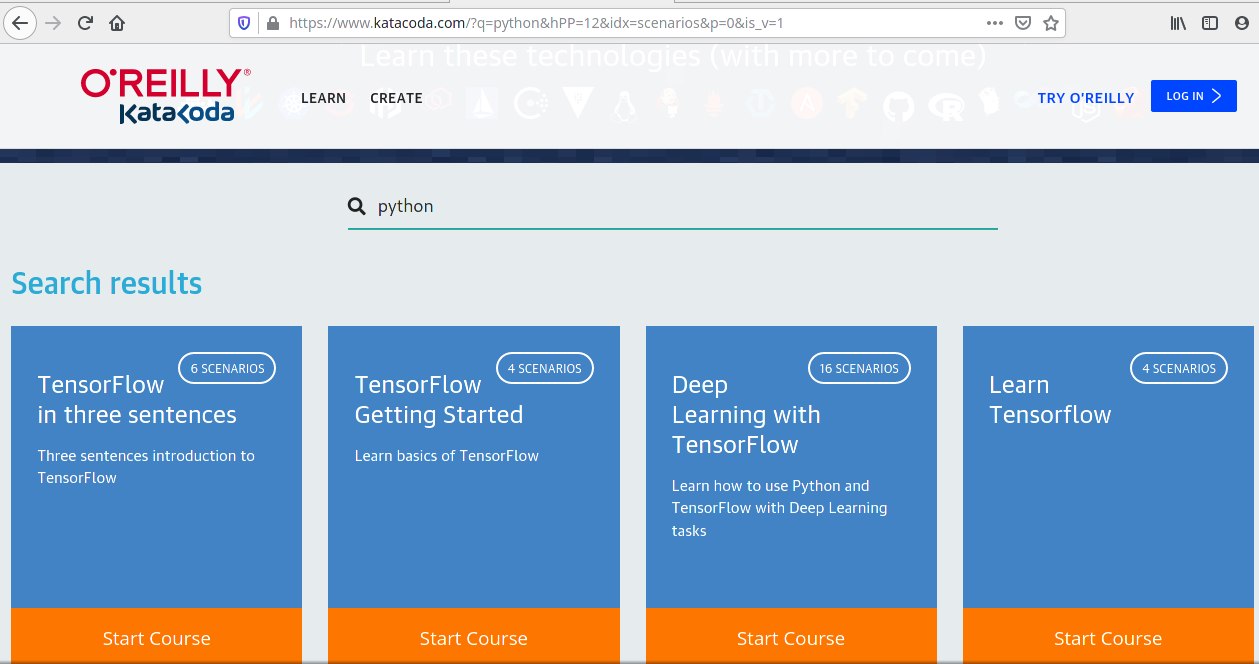Image resolution: width=1259 pixels, height=664 pixels.
Task: Open the tracking protection shield icon
Action: point(245,22)
